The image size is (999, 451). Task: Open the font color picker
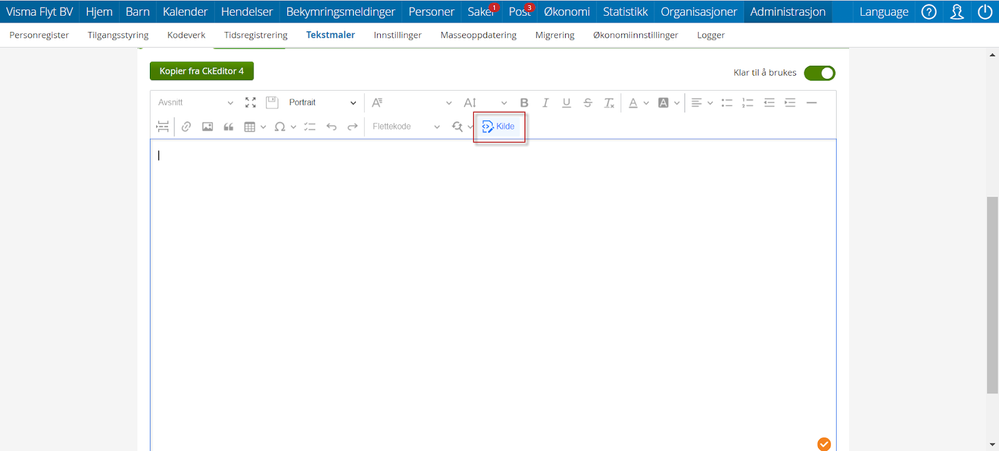(638, 103)
